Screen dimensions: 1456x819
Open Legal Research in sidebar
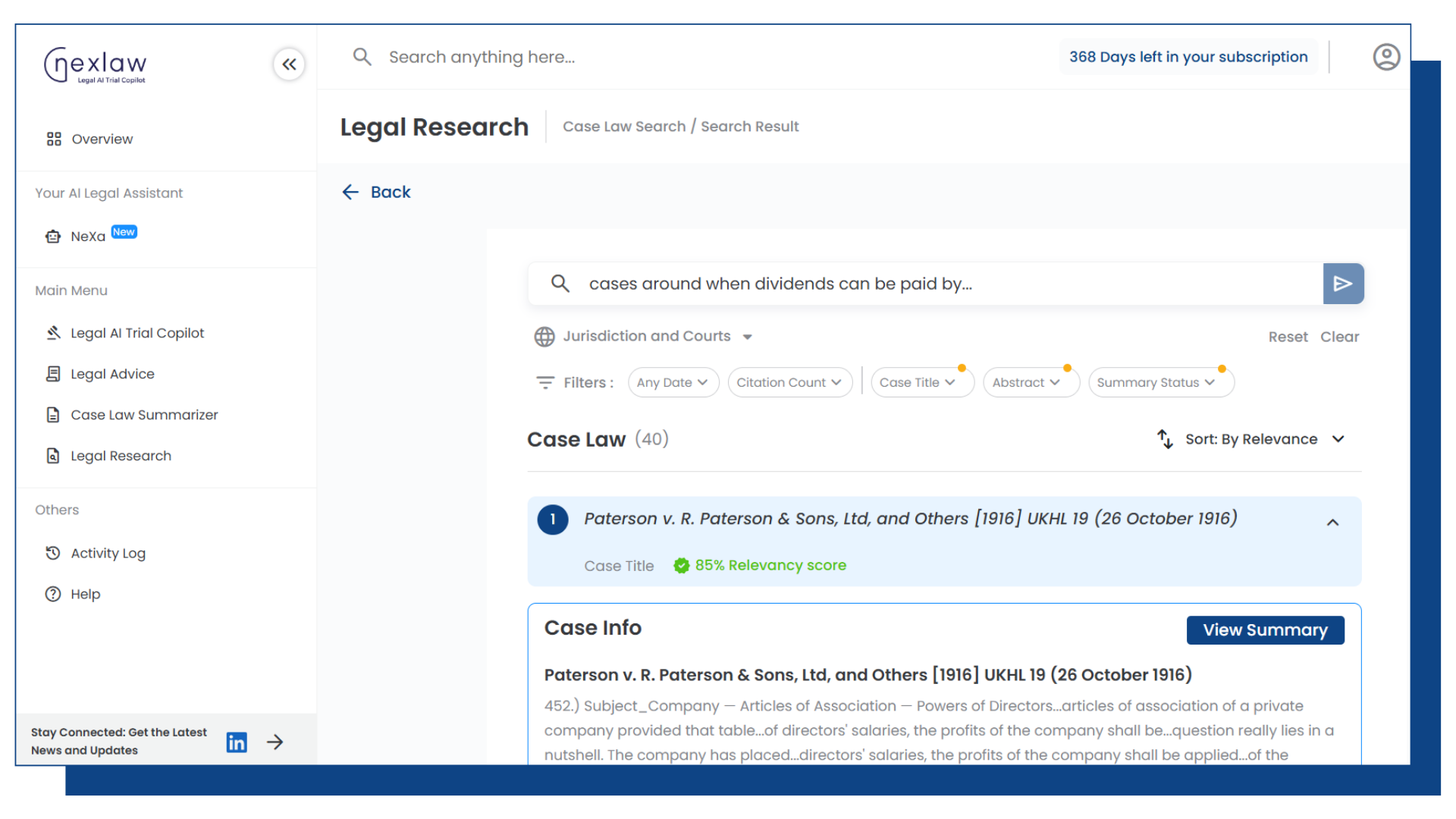pyautogui.click(x=121, y=456)
